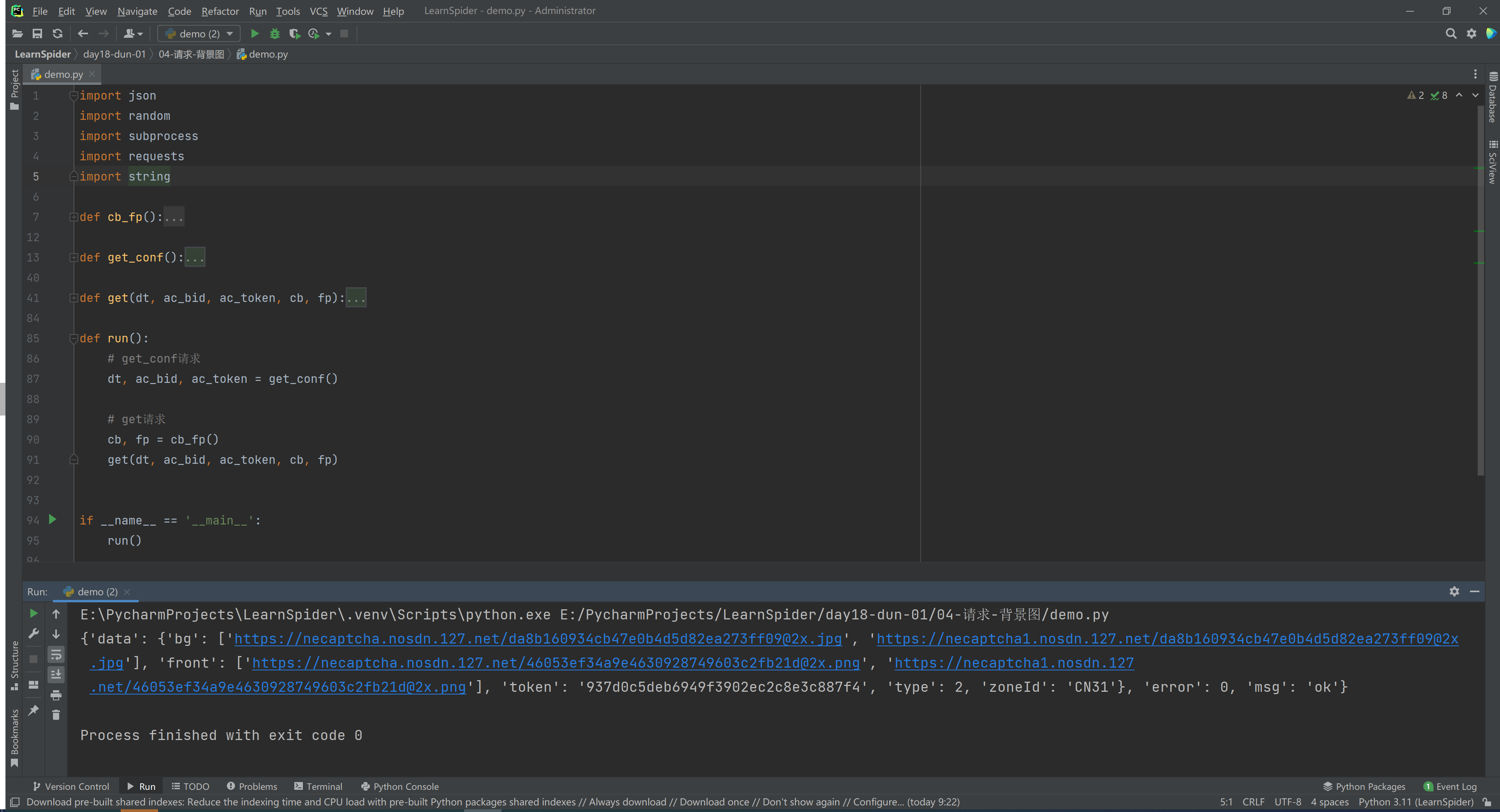Toggle scroll to end in Run console

click(x=56, y=675)
